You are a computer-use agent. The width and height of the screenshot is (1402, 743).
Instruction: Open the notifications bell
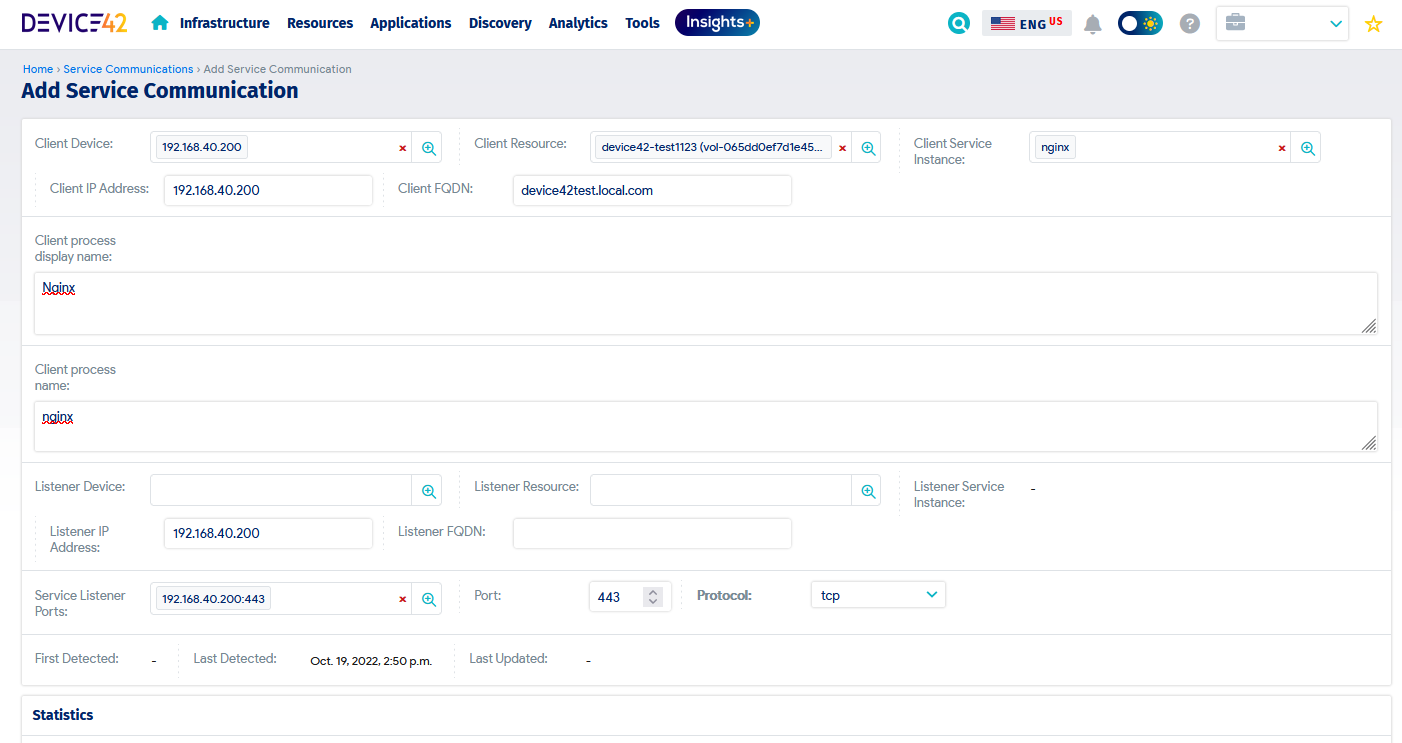(x=1093, y=24)
